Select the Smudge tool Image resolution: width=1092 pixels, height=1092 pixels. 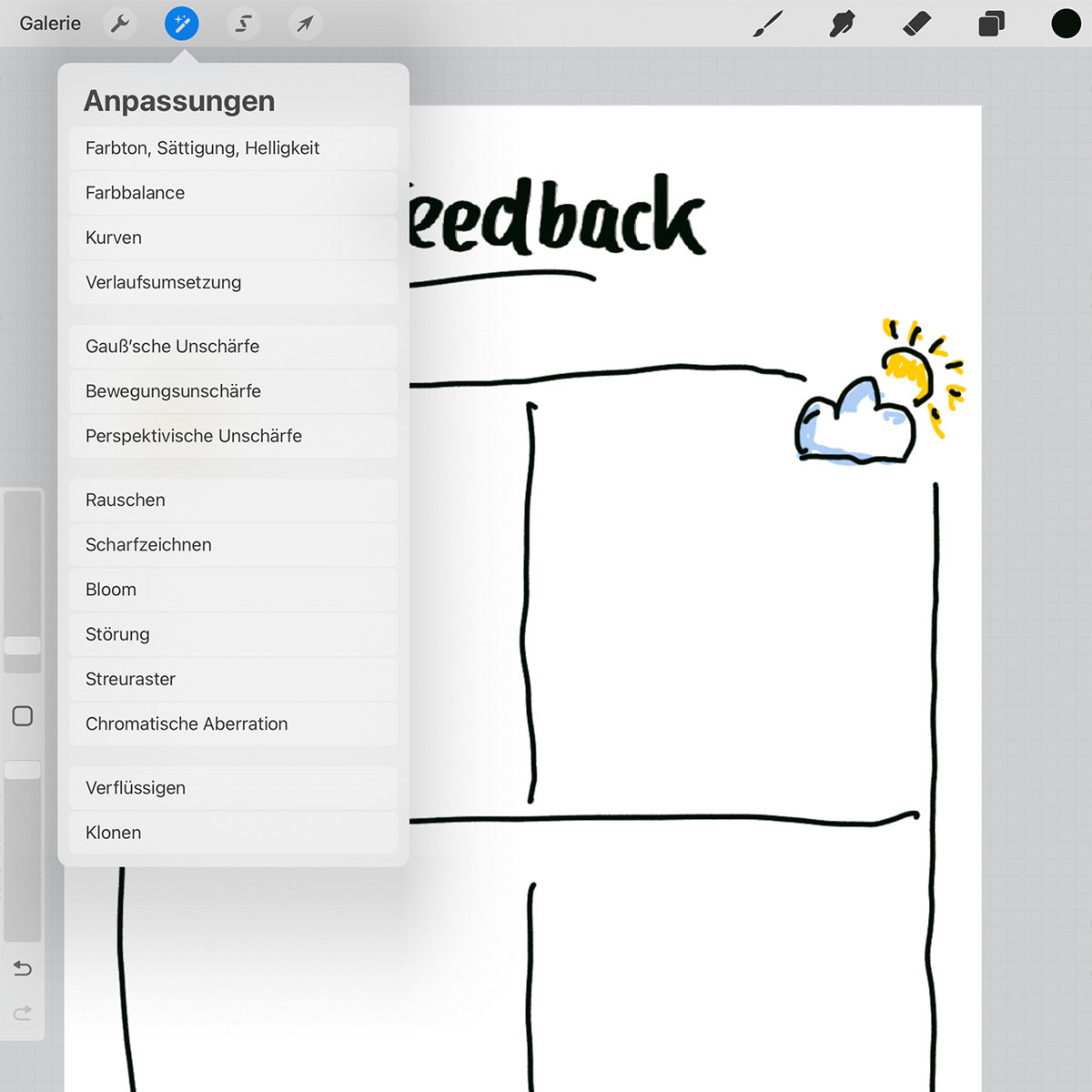pyautogui.click(x=843, y=24)
